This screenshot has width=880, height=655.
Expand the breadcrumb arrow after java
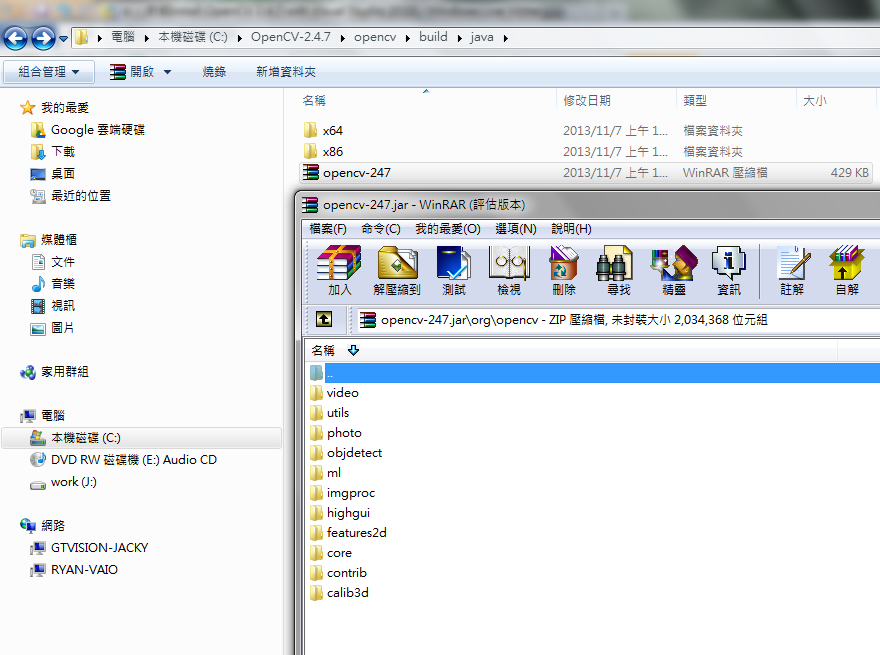(x=506, y=38)
